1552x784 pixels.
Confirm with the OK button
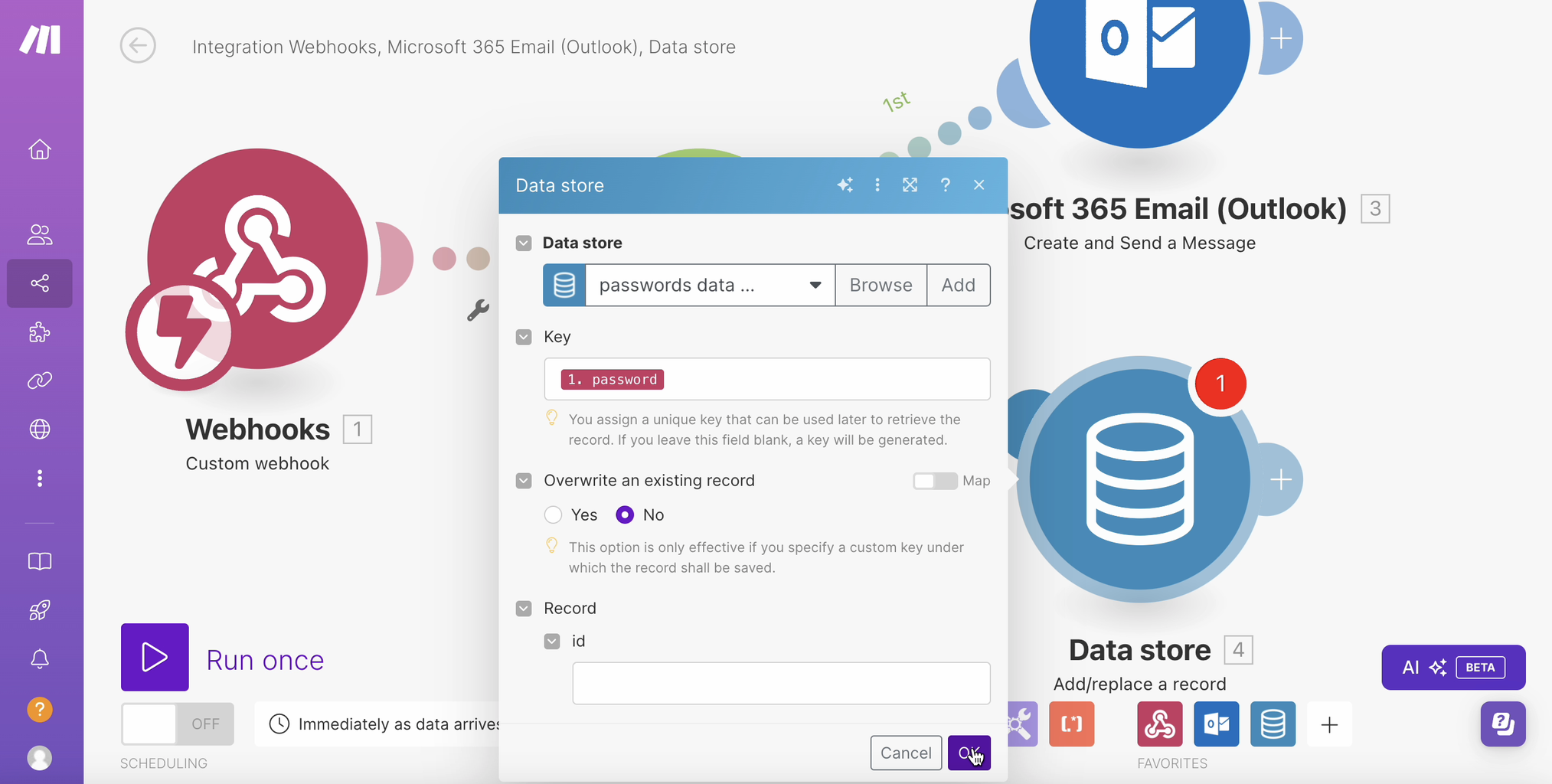969,753
